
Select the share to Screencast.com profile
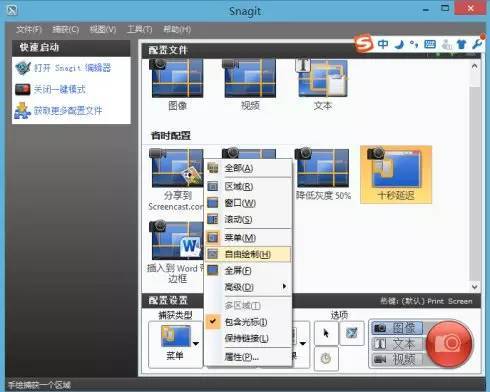pos(176,180)
